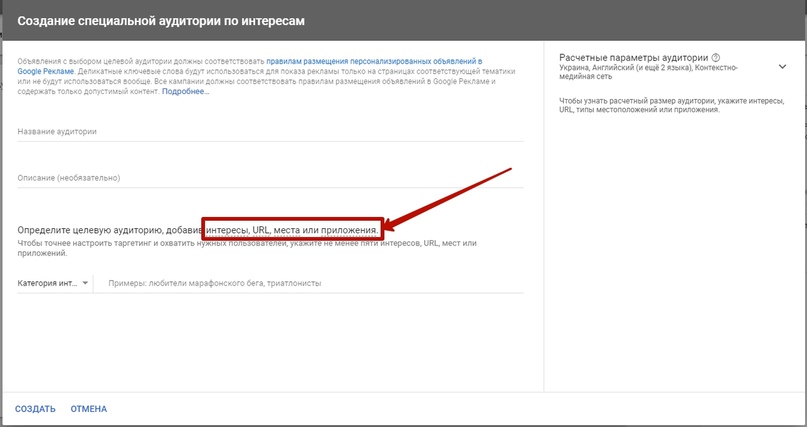This screenshot has height=427, width=807.
Task: Focus the Название аудитории field
Action: pos(270,132)
